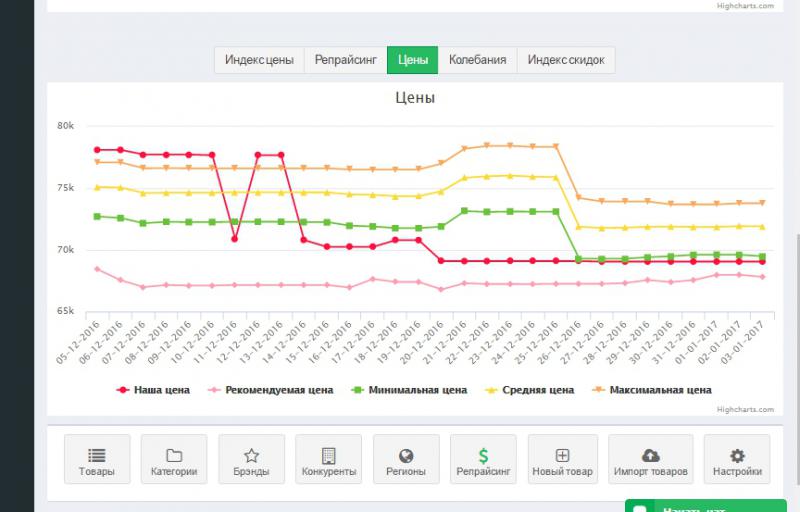The image size is (800, 512).
Task: Hide Максимальная цена legend entry
Action: (x=654, y=390)
